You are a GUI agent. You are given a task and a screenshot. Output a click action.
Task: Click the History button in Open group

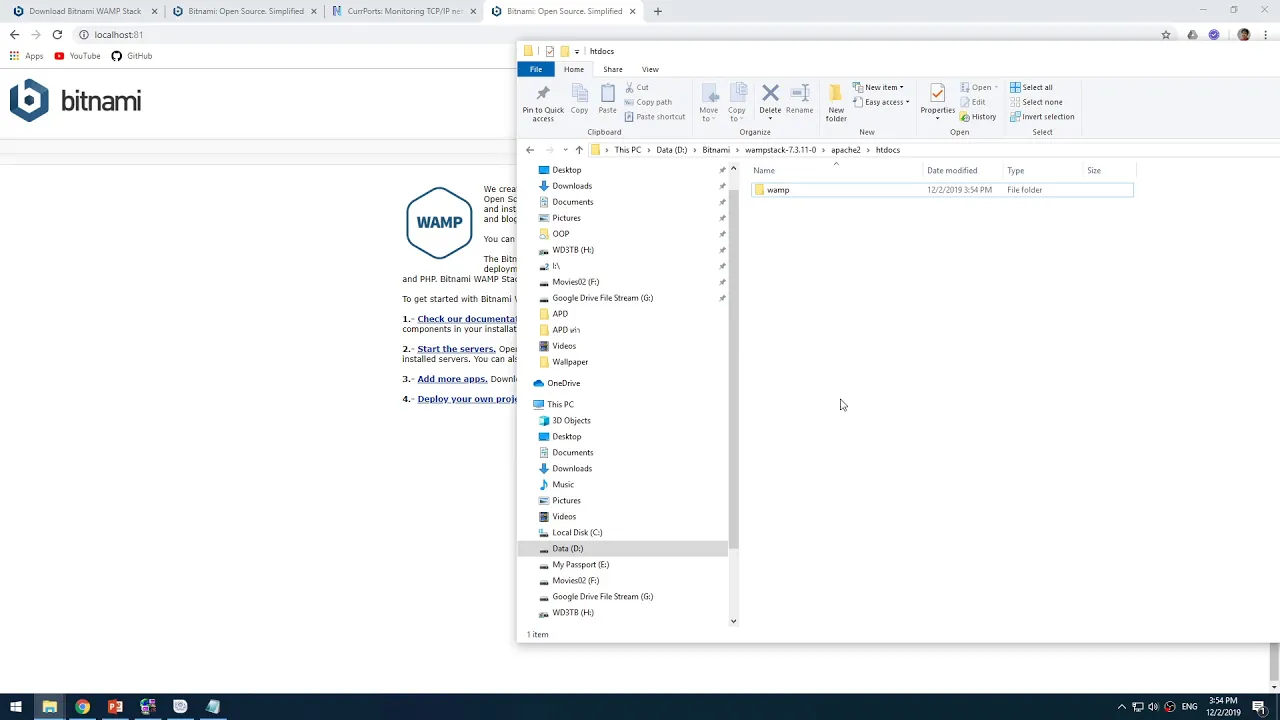(978, 117)
